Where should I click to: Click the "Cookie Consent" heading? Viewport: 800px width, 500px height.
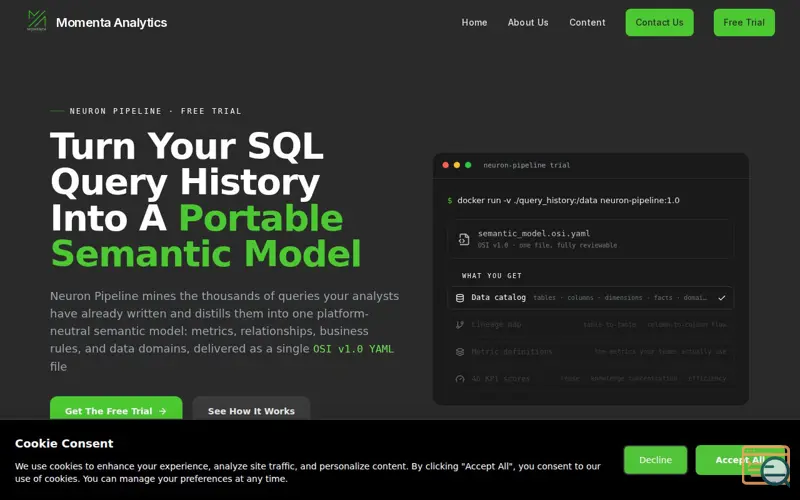64,443
